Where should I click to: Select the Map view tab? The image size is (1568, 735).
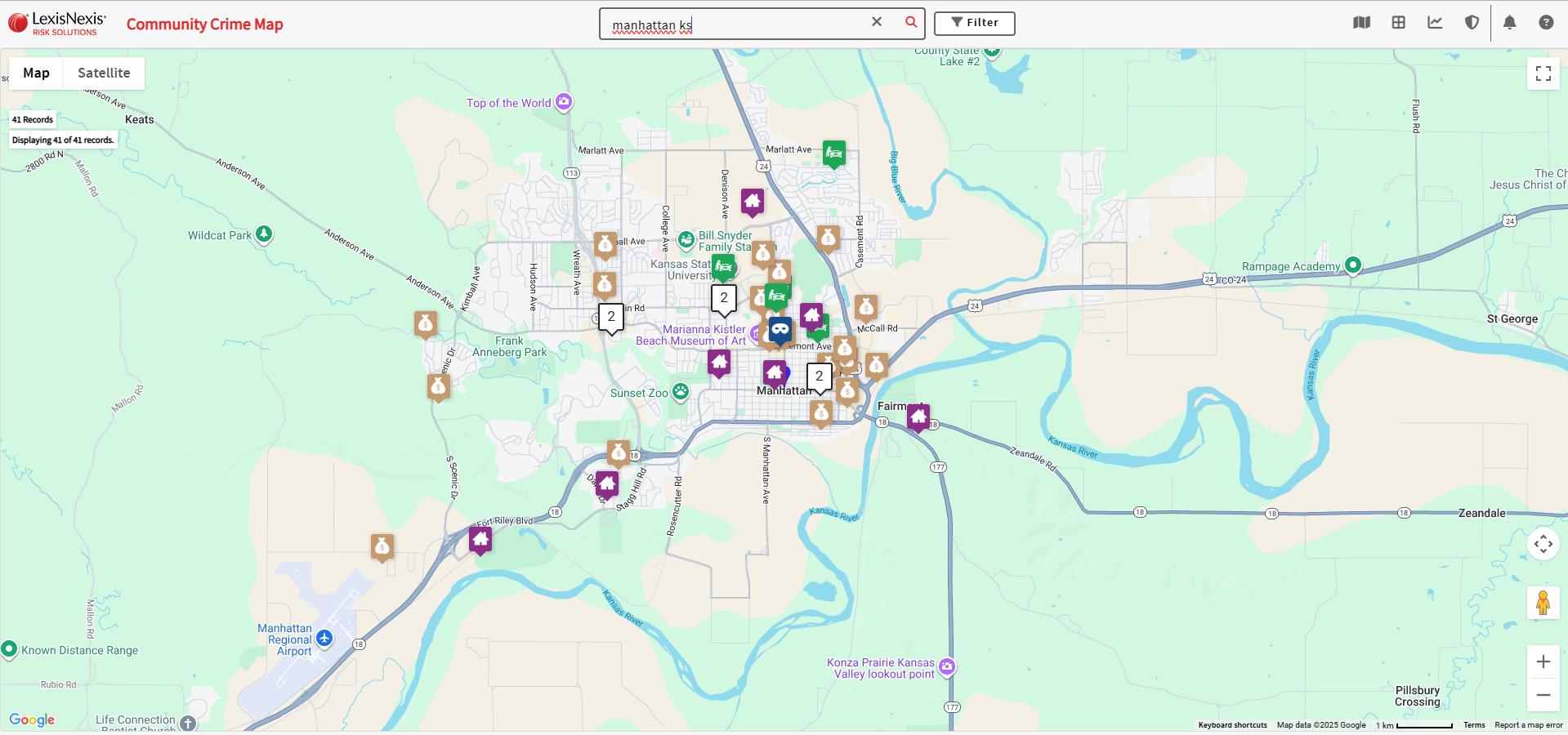(36, 73)
